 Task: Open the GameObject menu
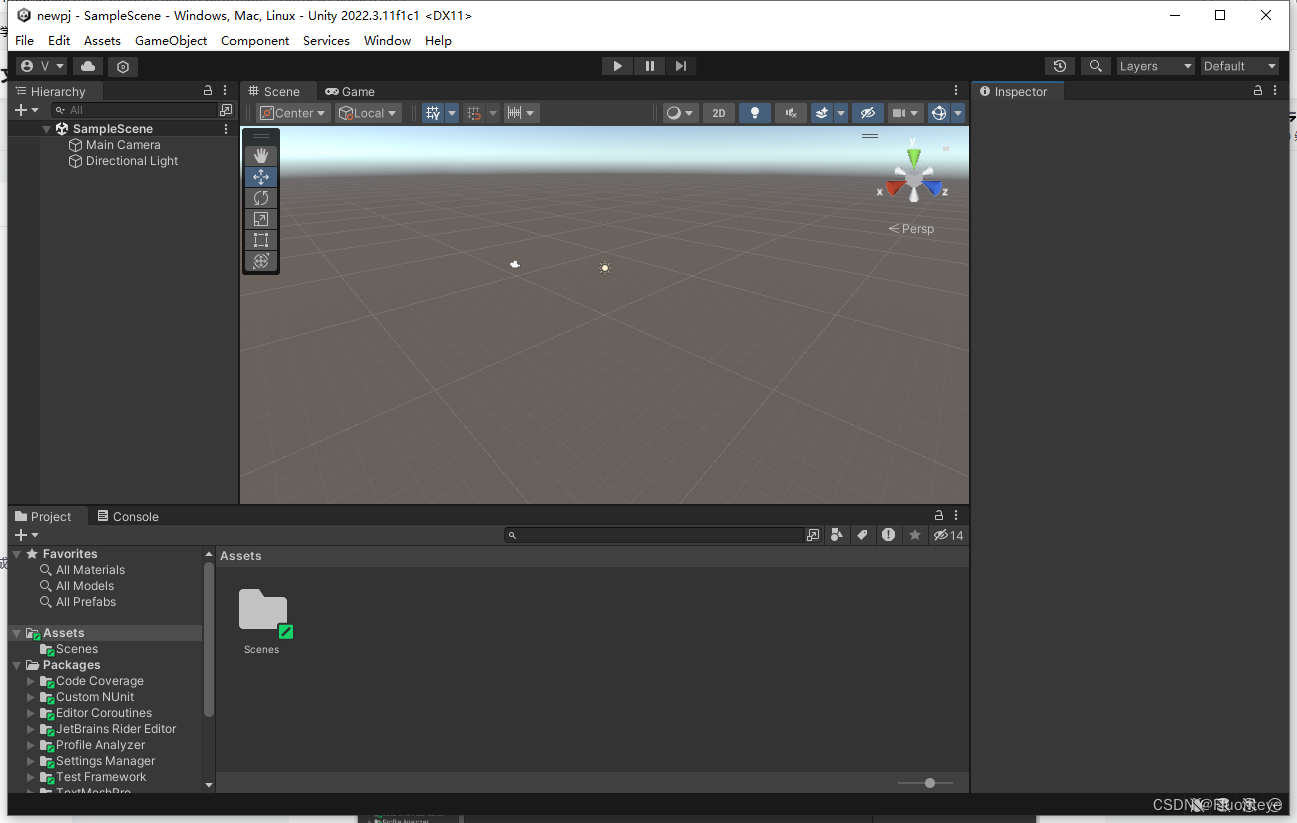click(x=171, y=41)
